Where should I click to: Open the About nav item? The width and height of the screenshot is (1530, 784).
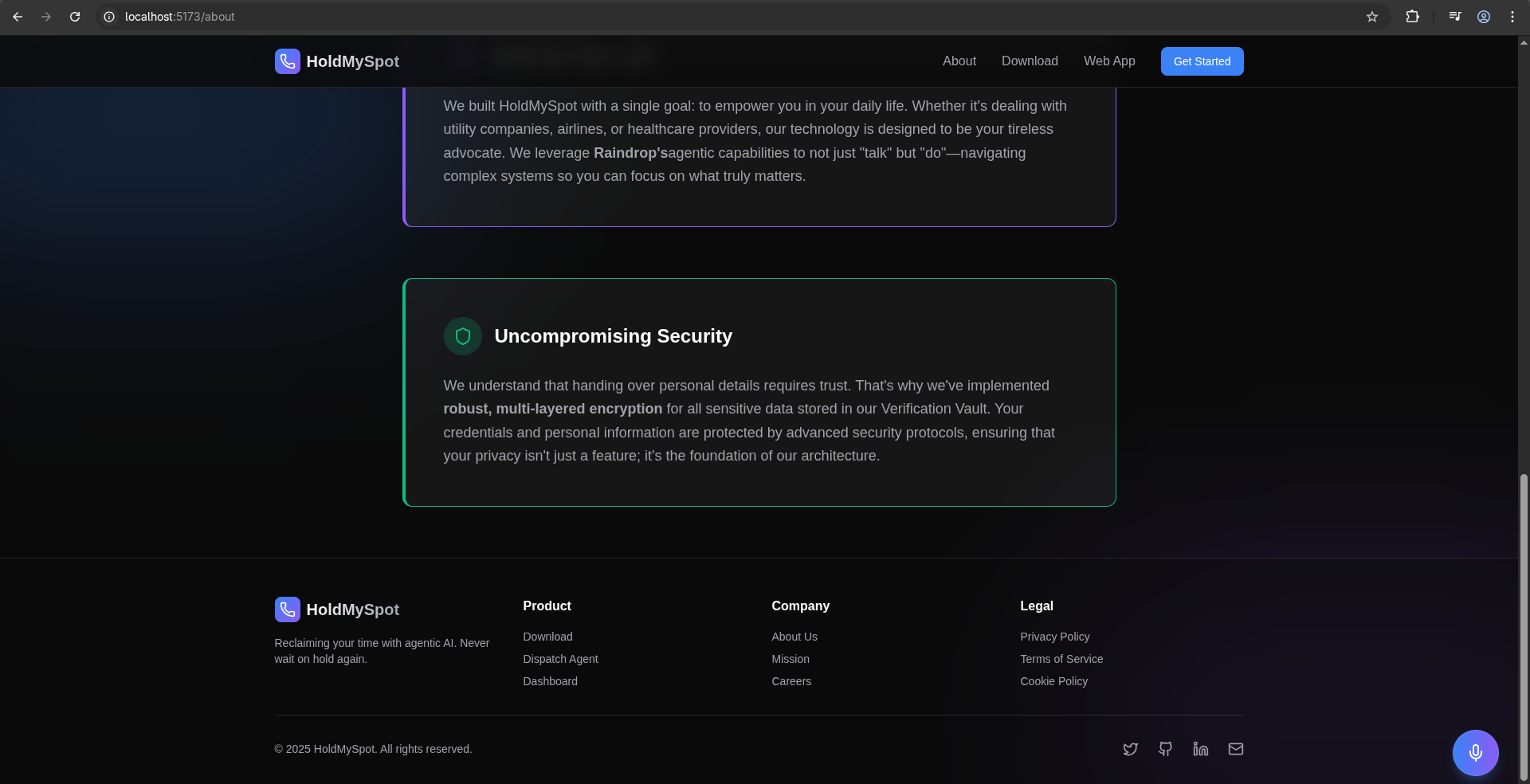pos(959,61)
